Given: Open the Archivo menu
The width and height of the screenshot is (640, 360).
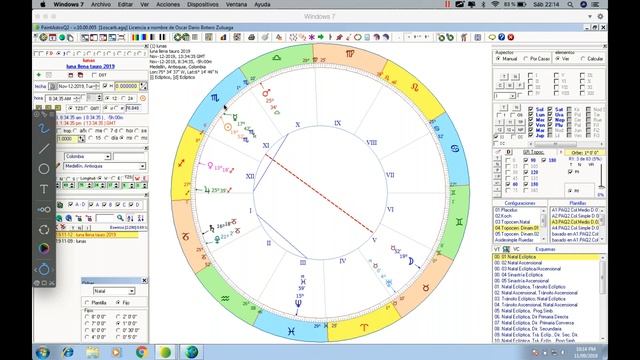Looking at the screenshot, I should [101, 4].
